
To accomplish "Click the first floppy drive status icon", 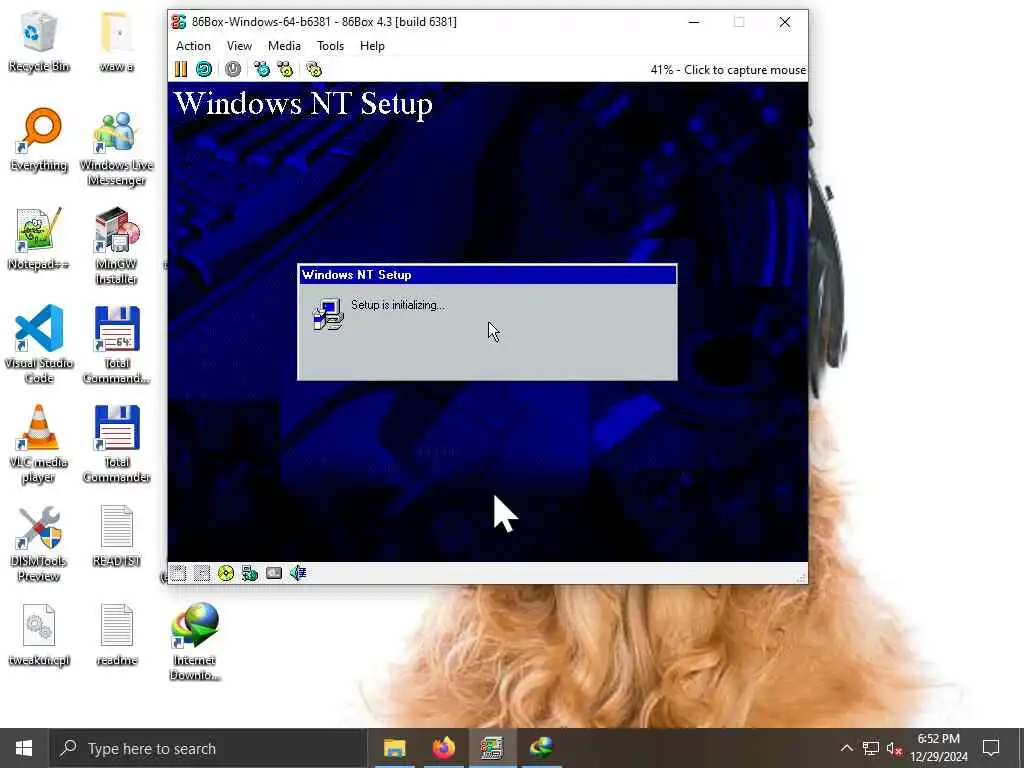I will 178,573.
